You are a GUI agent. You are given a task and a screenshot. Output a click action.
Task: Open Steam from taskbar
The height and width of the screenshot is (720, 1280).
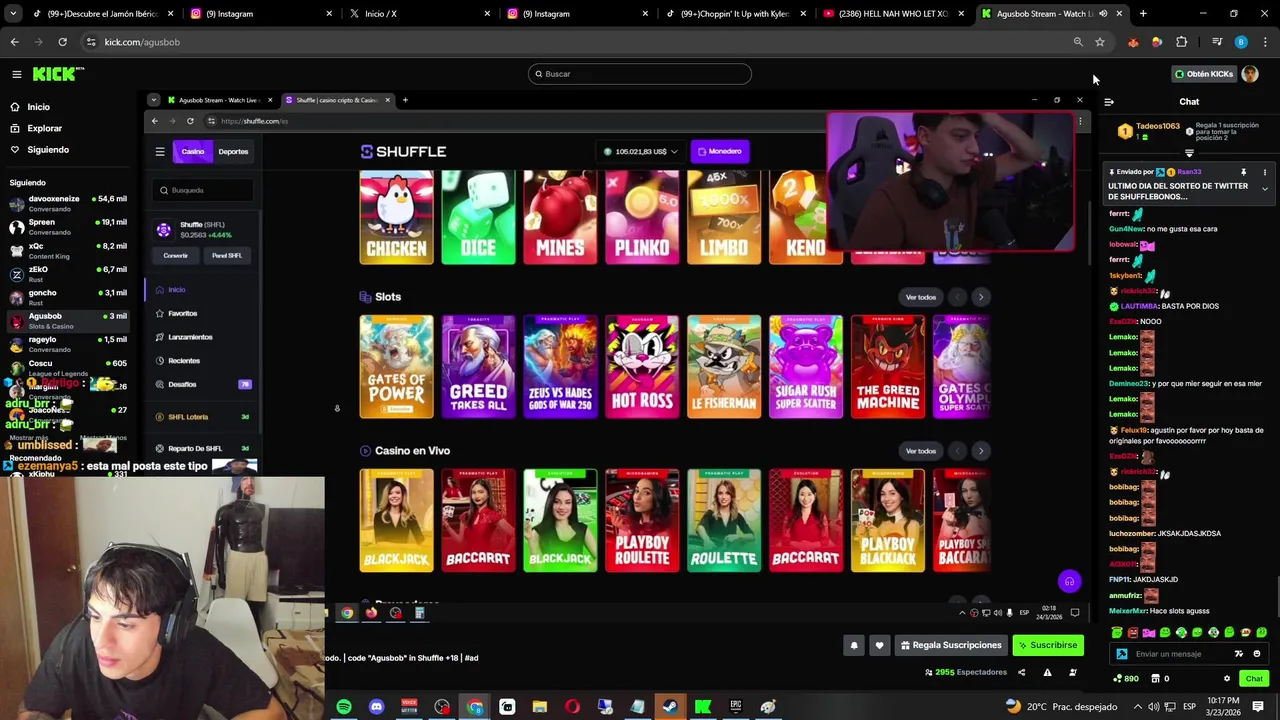[x=670, y=707]
